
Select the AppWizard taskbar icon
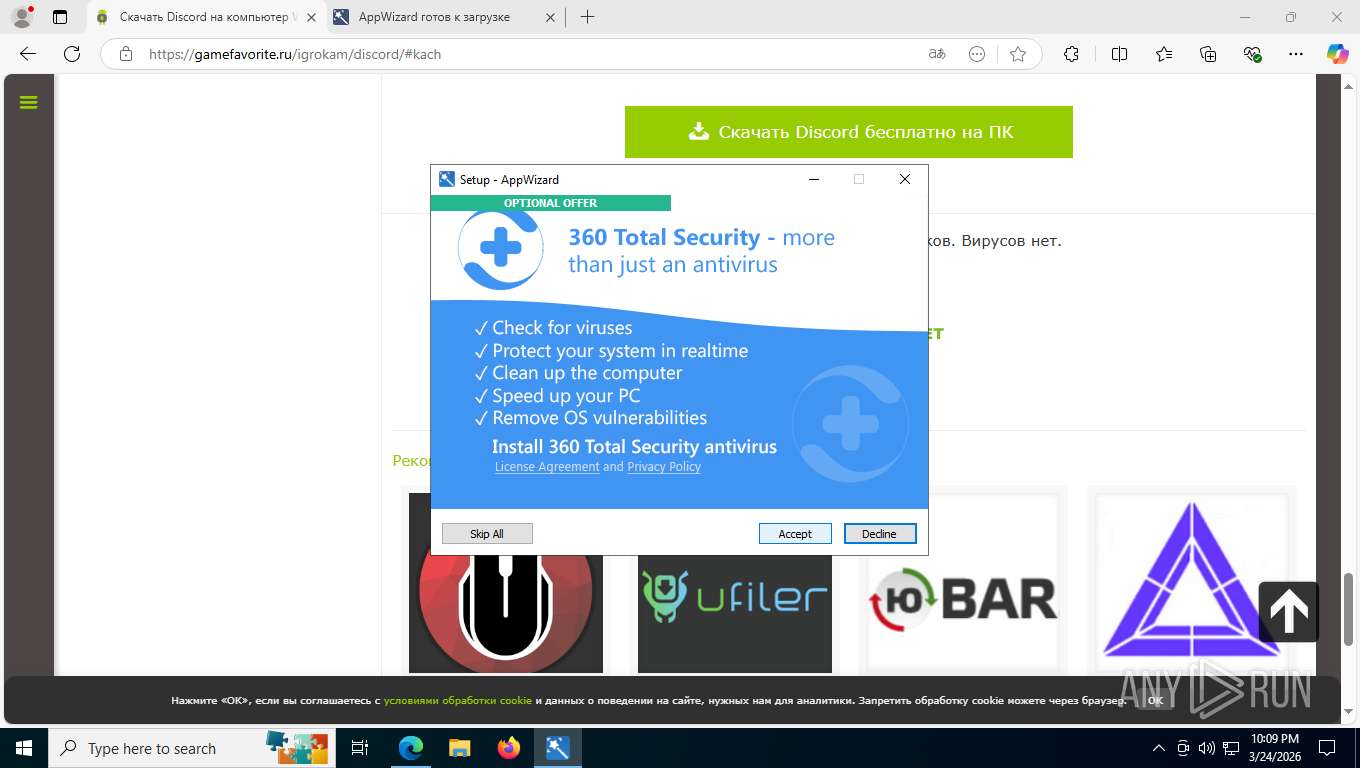(x=558, y=748)
